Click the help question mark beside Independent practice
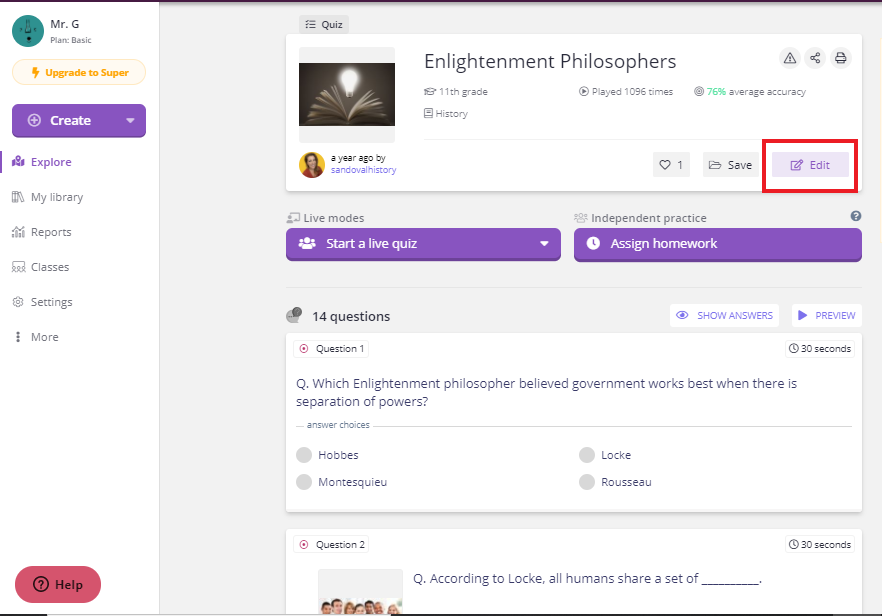 click(x=856, y=216)
